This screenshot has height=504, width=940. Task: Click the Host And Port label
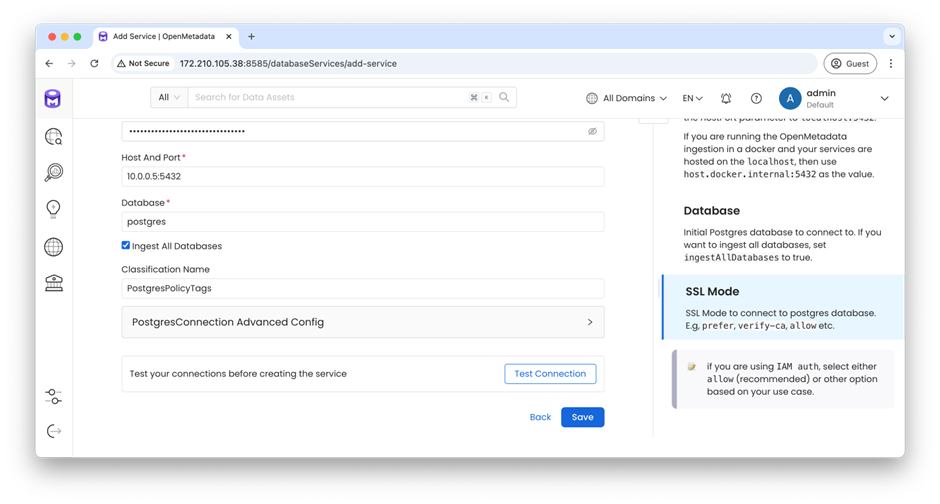point(151,158)
